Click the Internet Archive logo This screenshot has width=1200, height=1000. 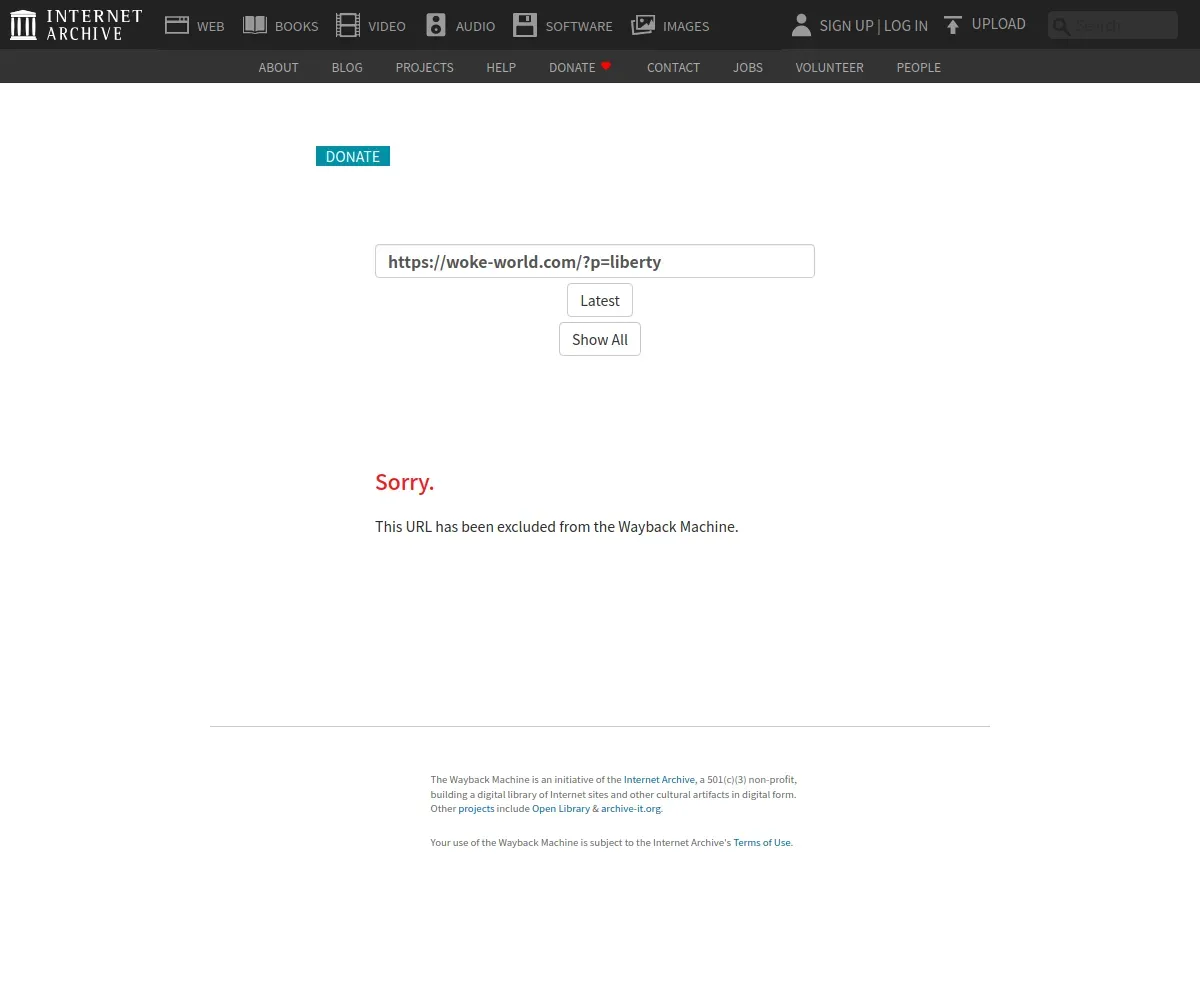(x=76, y=25)
